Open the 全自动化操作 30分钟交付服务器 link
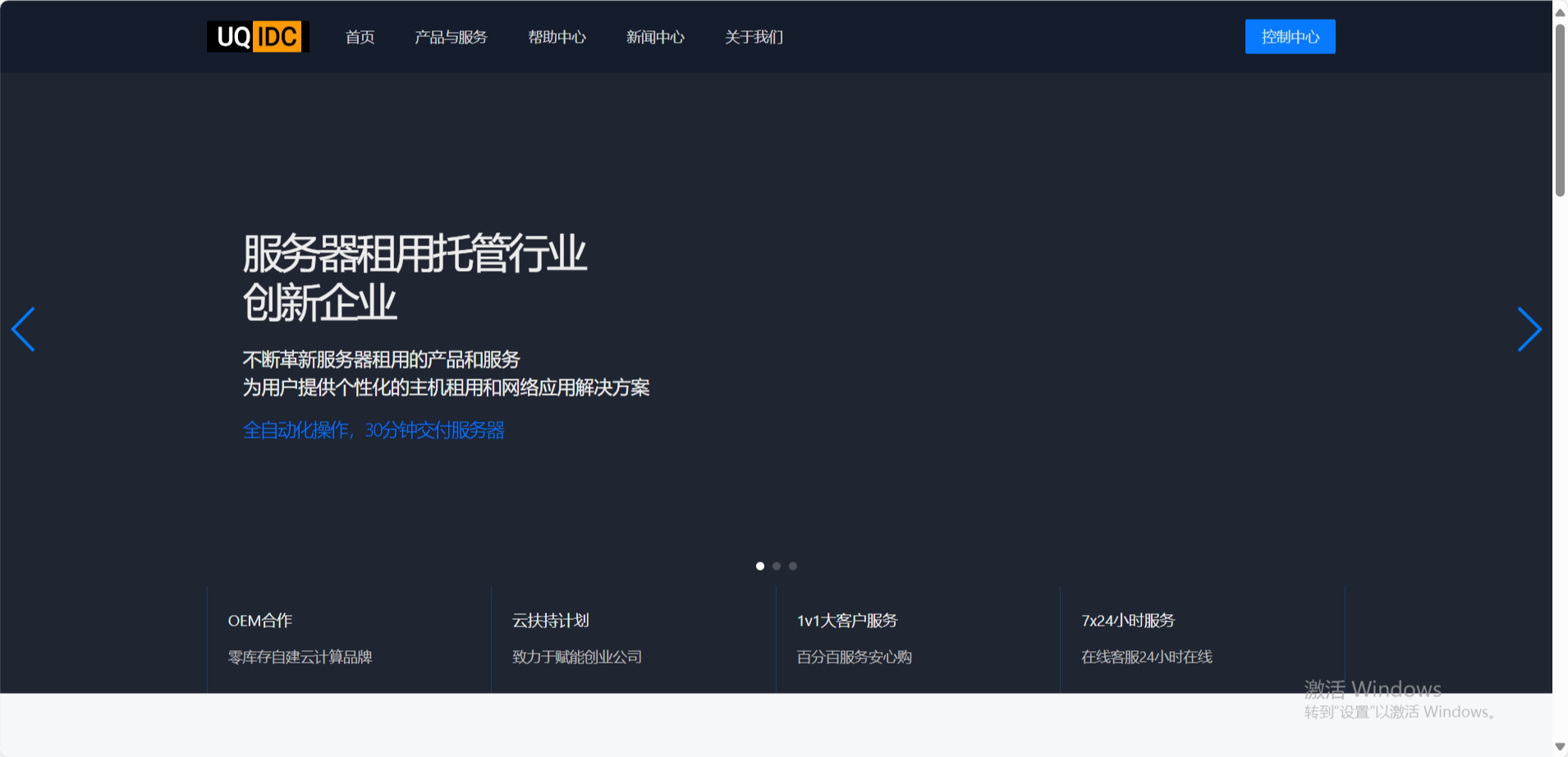Viewport: 1568px width, 757px height. tap(374, 430)
